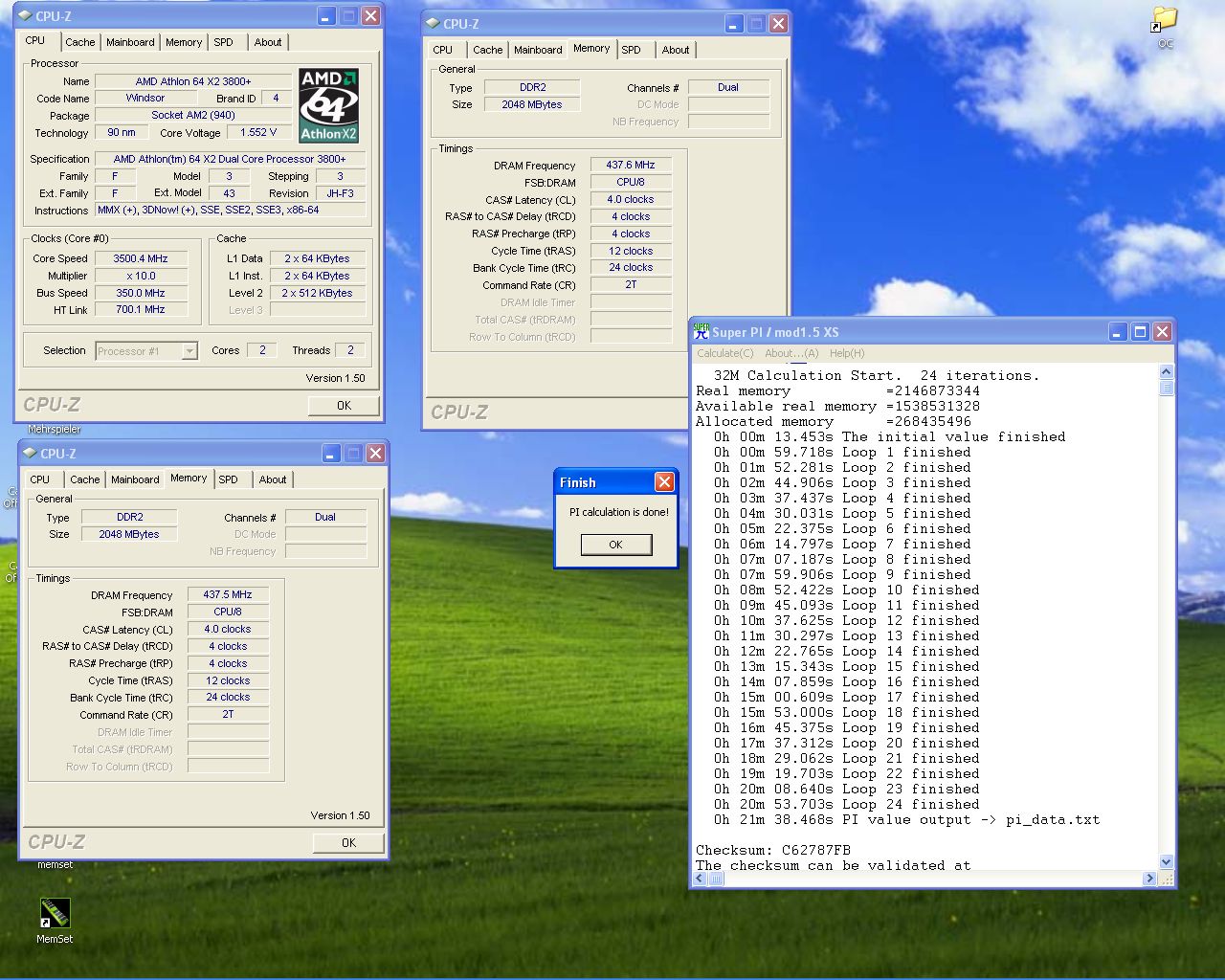Click 'PI calculation is done!' message
Image resolution: width=1225 pixels, height=980 pixels.
619,513
